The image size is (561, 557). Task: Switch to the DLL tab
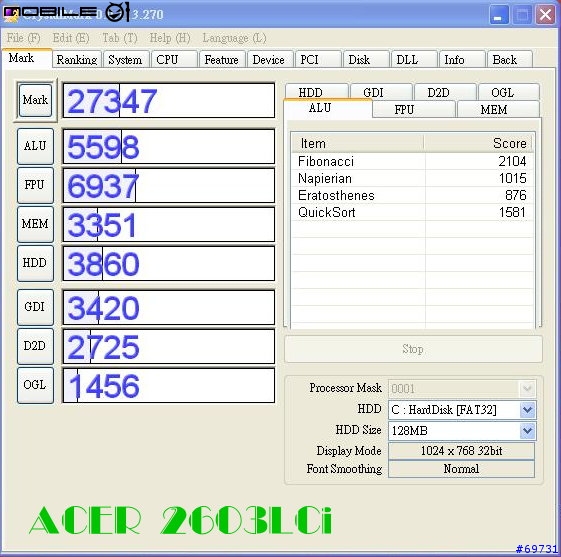(414, 59)
